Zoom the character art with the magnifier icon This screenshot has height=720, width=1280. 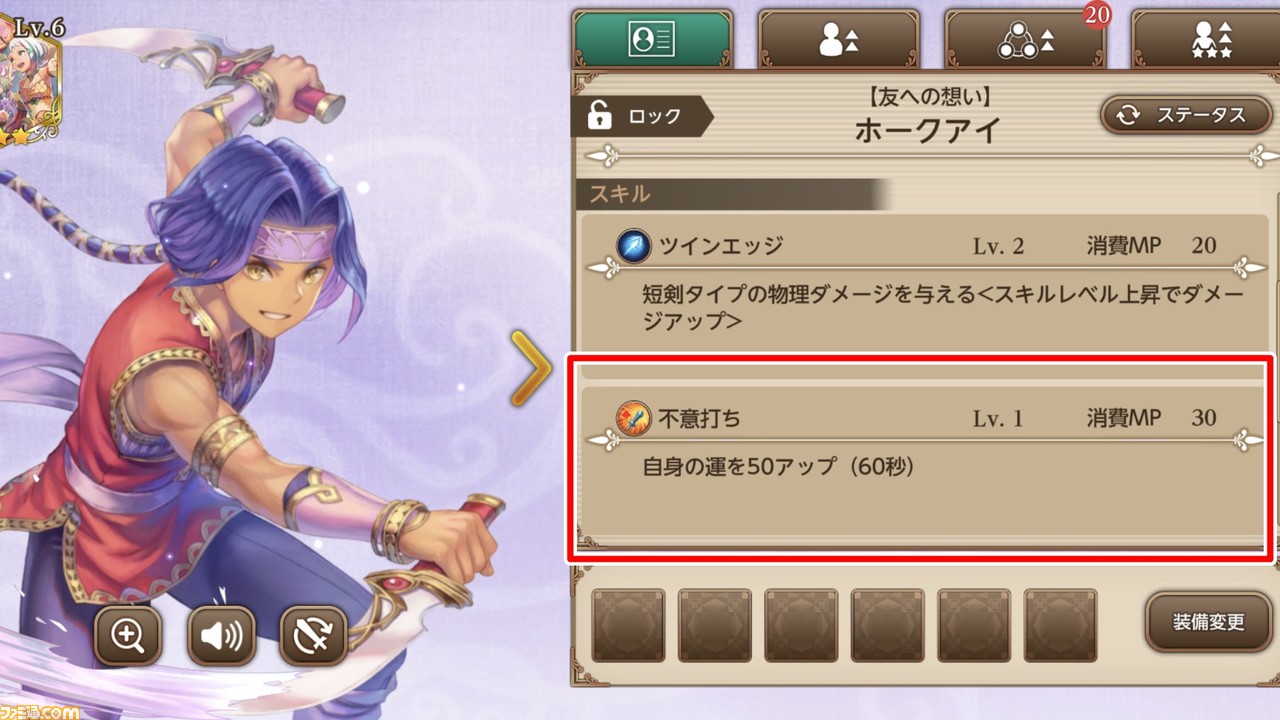(128, 636)
